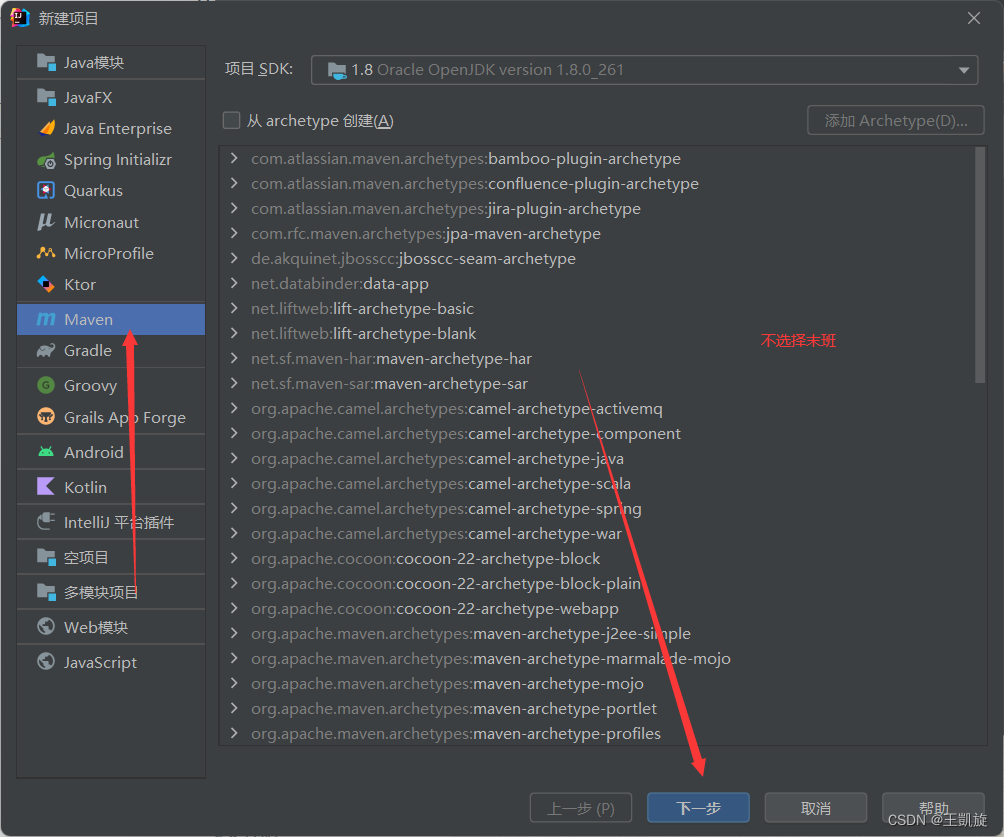Select Gradle project type
The width and height of the screenshot is (1004, 837).
point(111,350)
